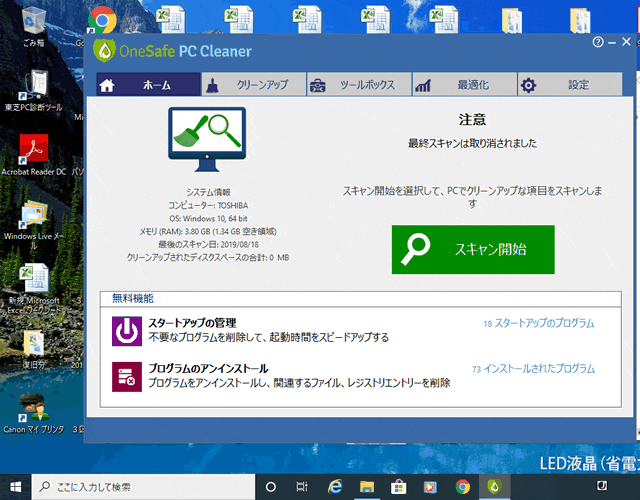The height and width of the screenshot is (500, 640).
Task: Open the media player taskbar icon
Action: pos(430,487)
